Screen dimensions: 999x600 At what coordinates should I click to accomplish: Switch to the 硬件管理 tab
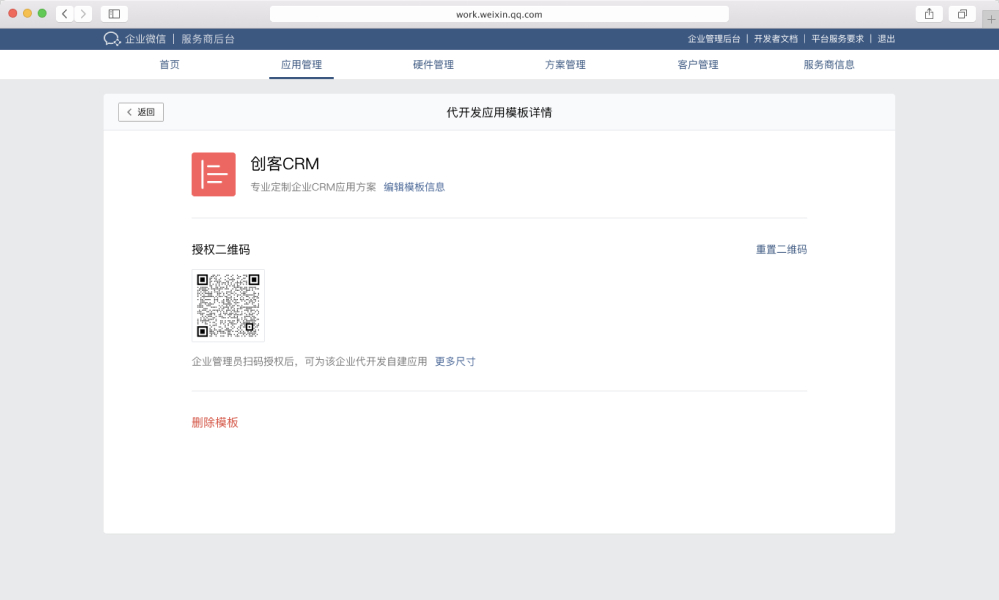[433, 64]
